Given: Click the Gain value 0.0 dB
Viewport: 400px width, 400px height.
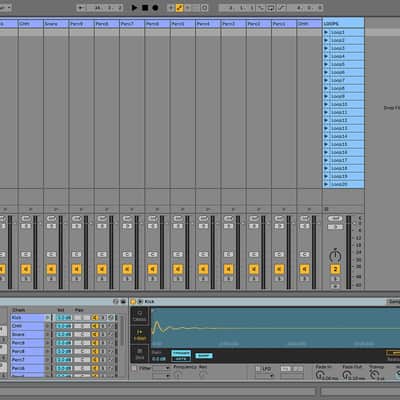Looking at the screenshot, I should [159, 359].
